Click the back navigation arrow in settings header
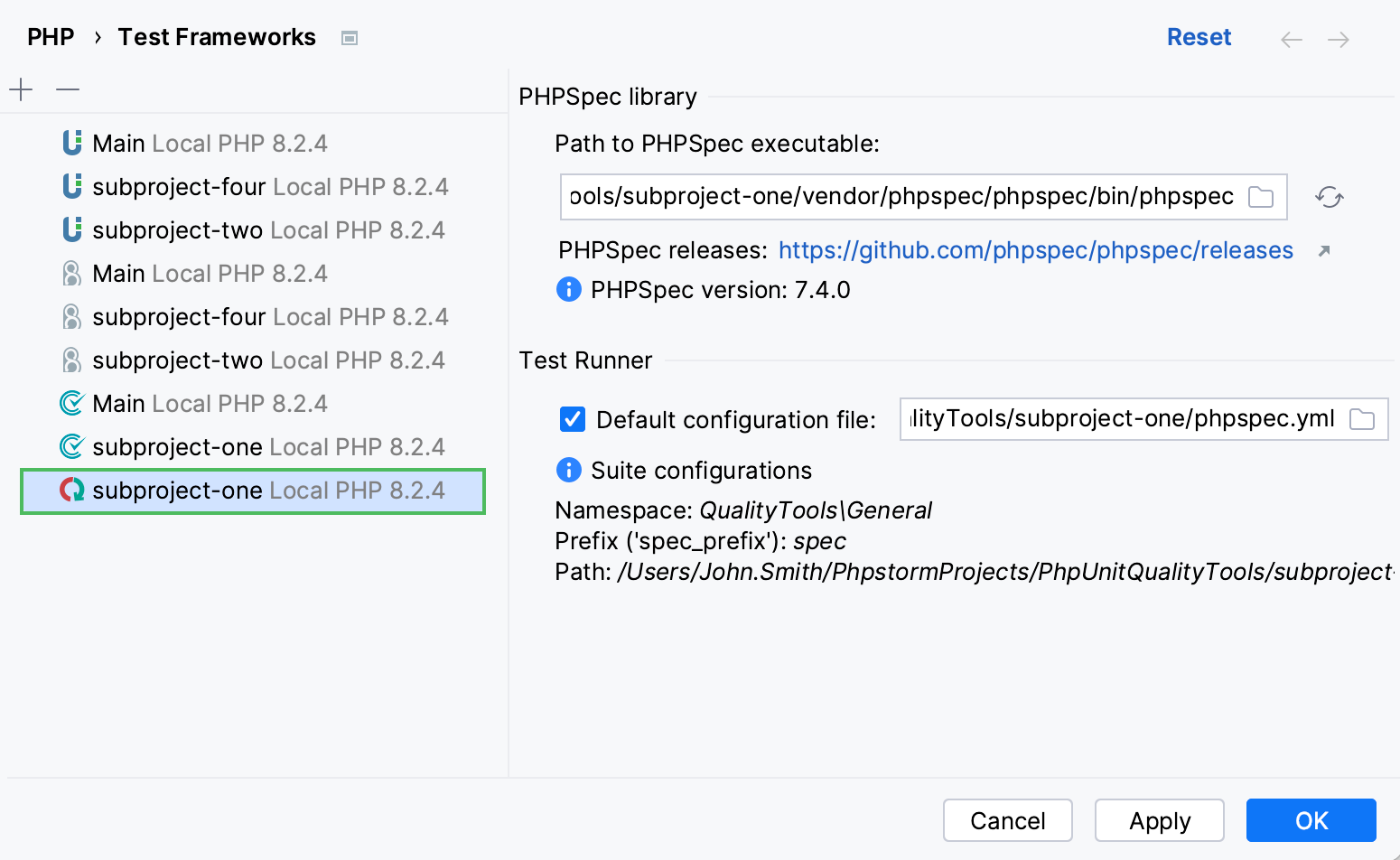Image resolution: width=1400 pixels, height=860 pixels. click(x=1292, y=38)
